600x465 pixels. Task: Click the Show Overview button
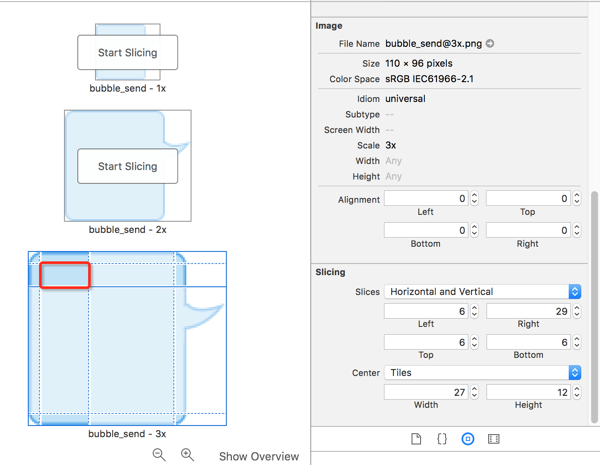click(x=259, y=456)
